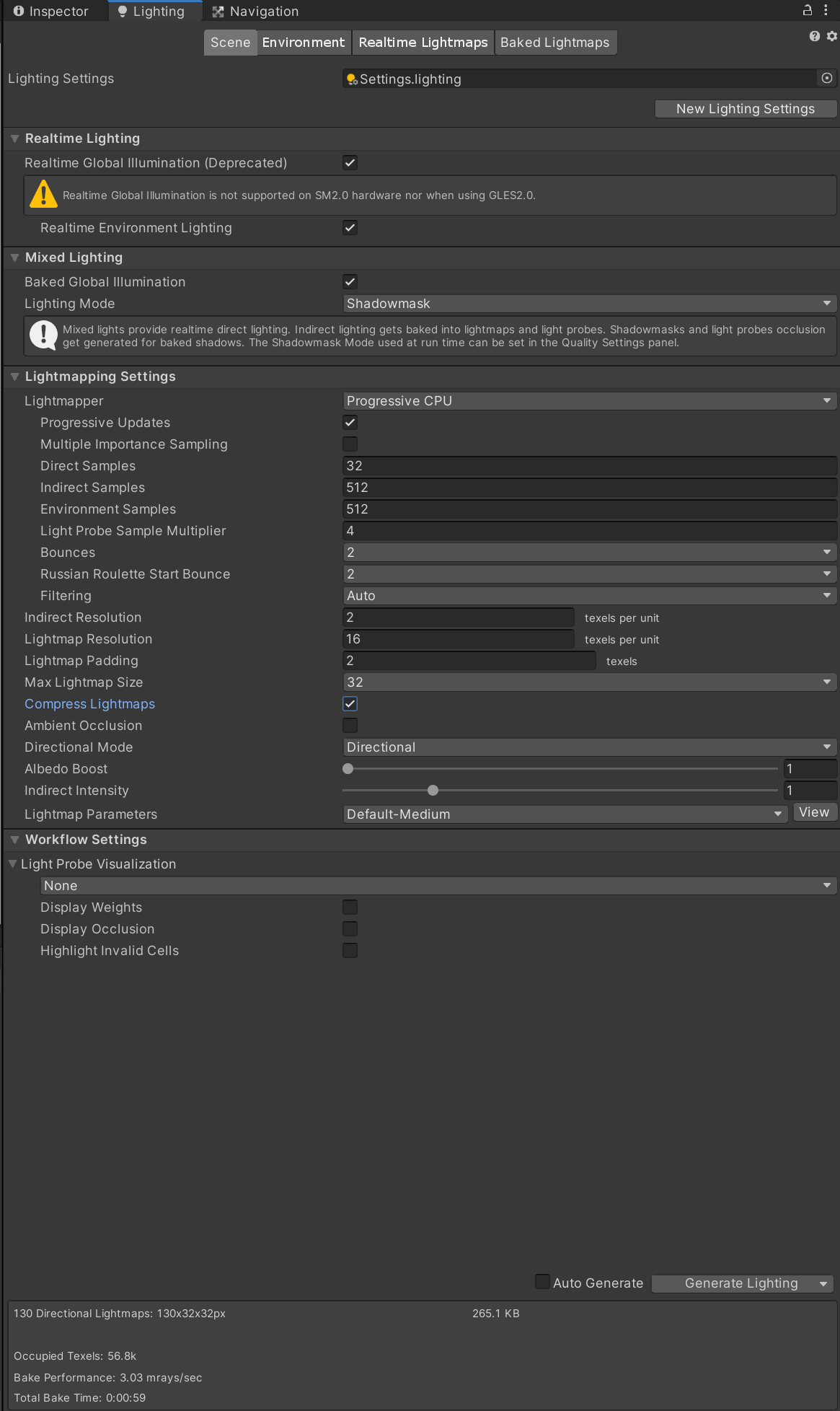Open the Lighting Mode Shadowmask dropdown
This screenshot has width=840, height=1411.
click(589, 304)
